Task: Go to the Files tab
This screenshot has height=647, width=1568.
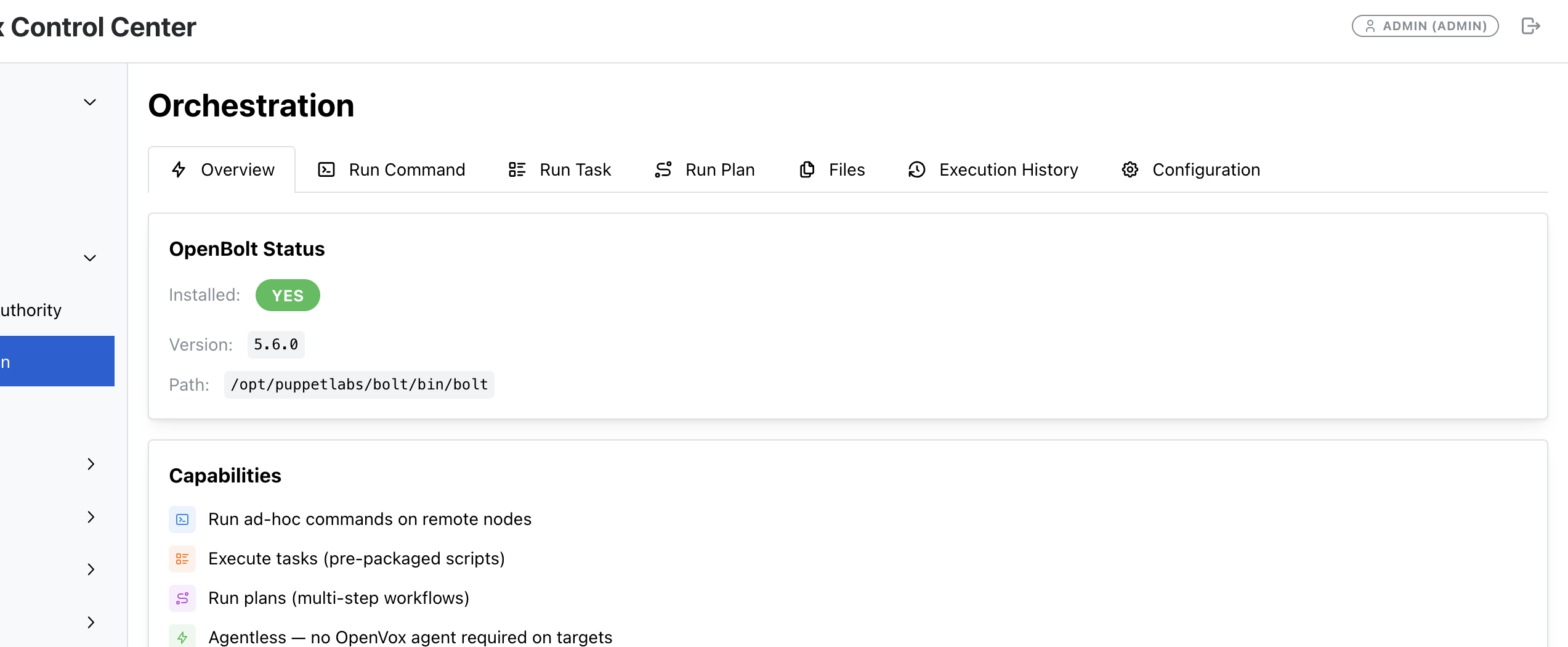Action: 832,169
